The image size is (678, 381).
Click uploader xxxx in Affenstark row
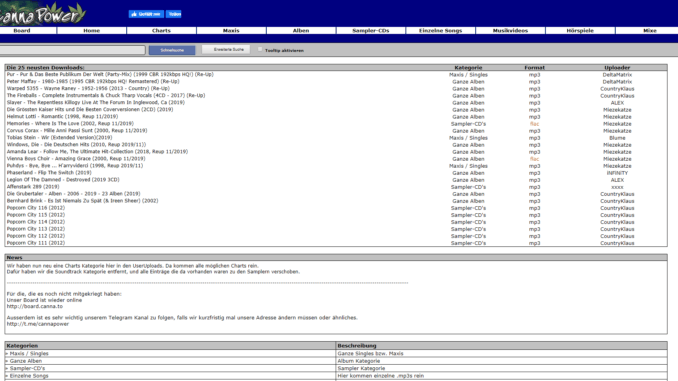(617, 187)
